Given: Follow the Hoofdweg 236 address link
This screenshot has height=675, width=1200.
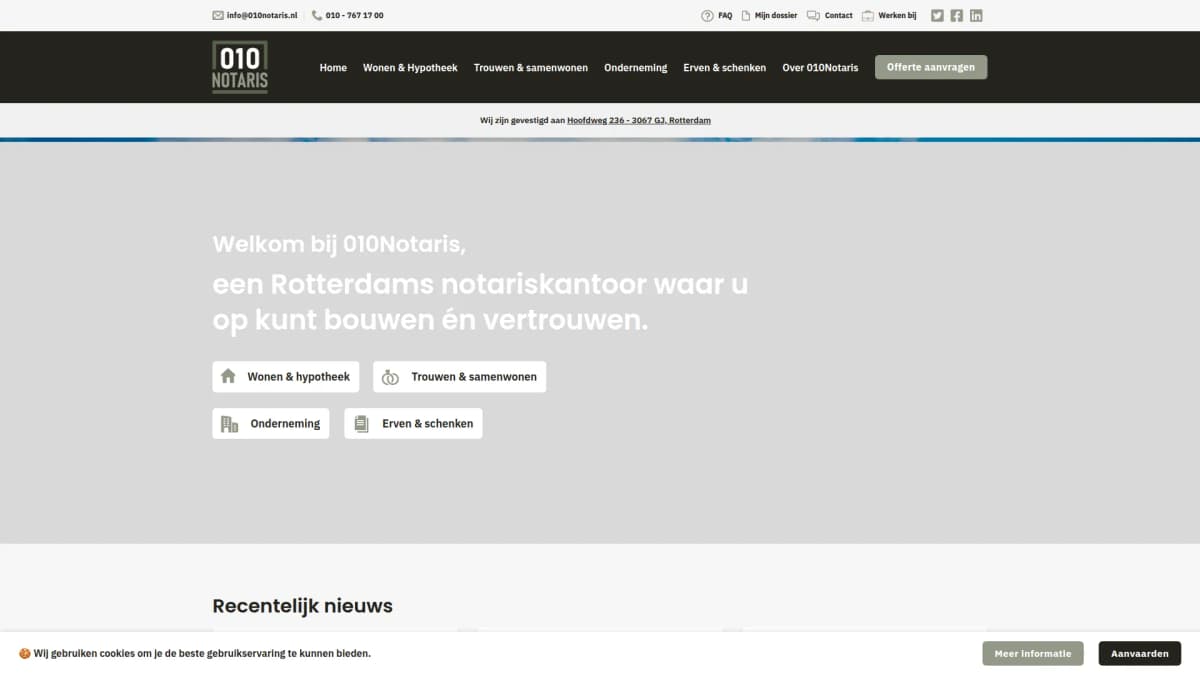Looking at the screenshot, I should pos(639,121).
